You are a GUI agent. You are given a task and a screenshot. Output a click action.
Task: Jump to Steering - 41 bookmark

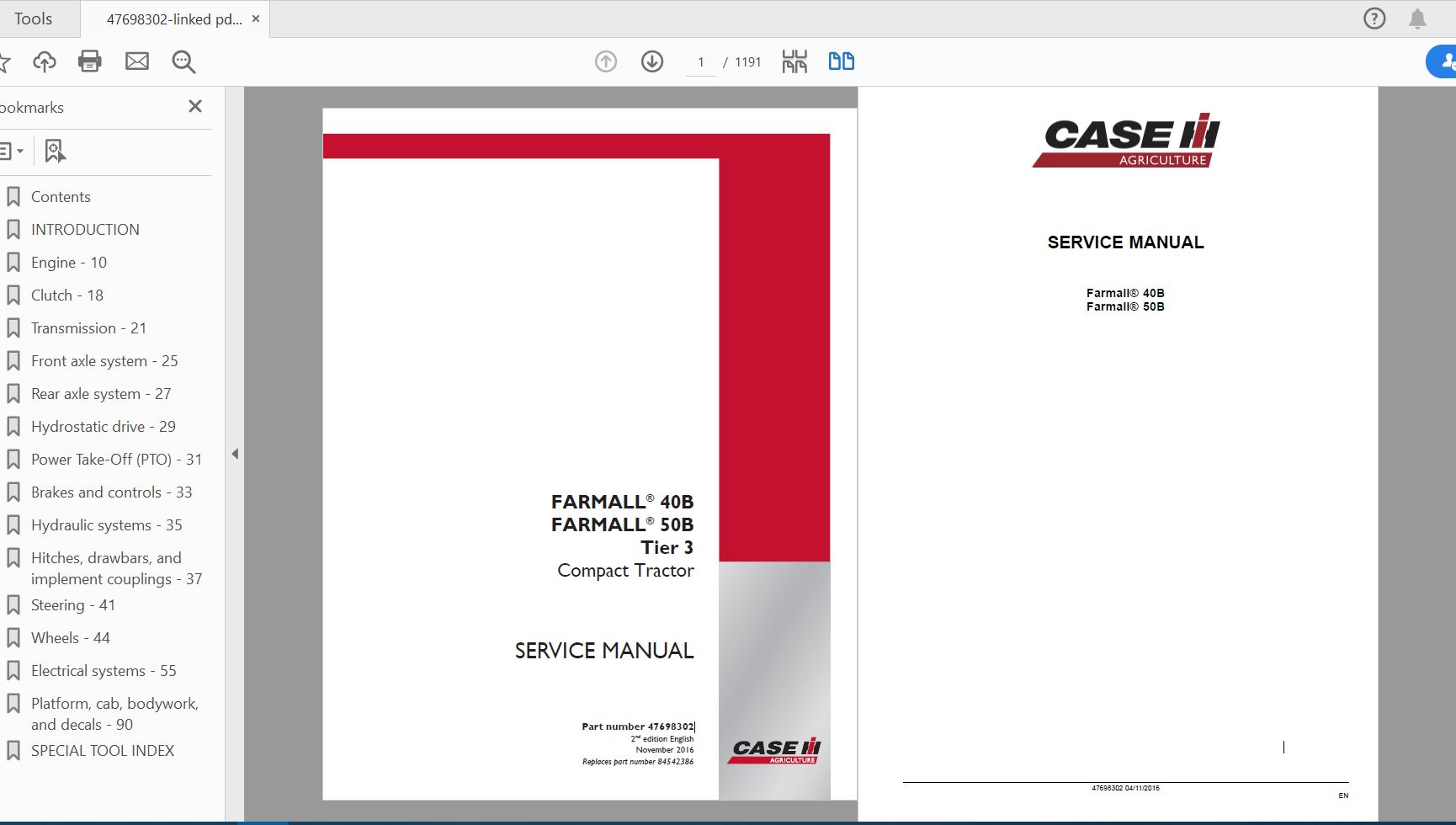(x=73, y=604)
